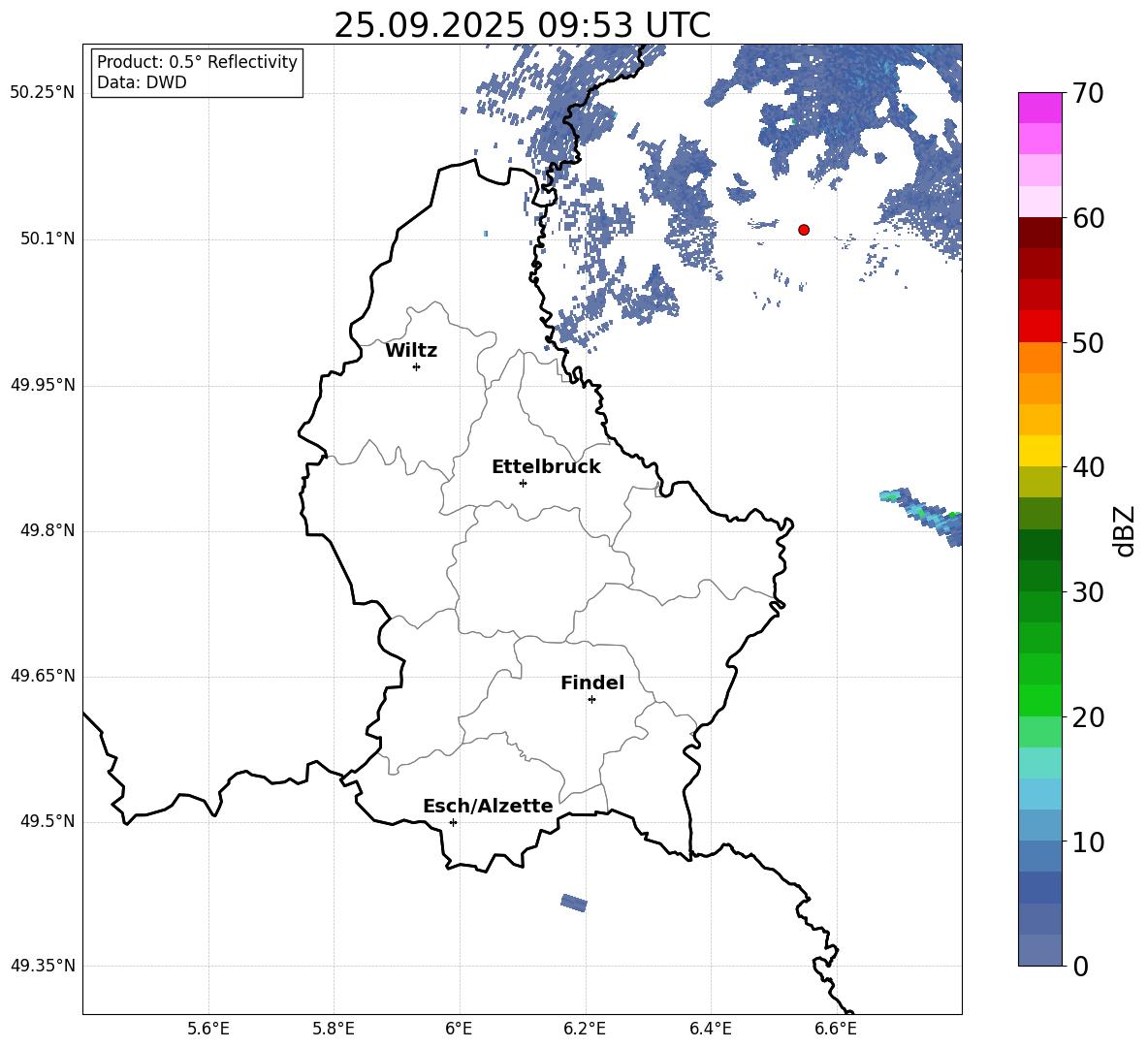Click the 40 value on the colorbar
The image size is (1148, 1048).
(x=1088, y=467)
